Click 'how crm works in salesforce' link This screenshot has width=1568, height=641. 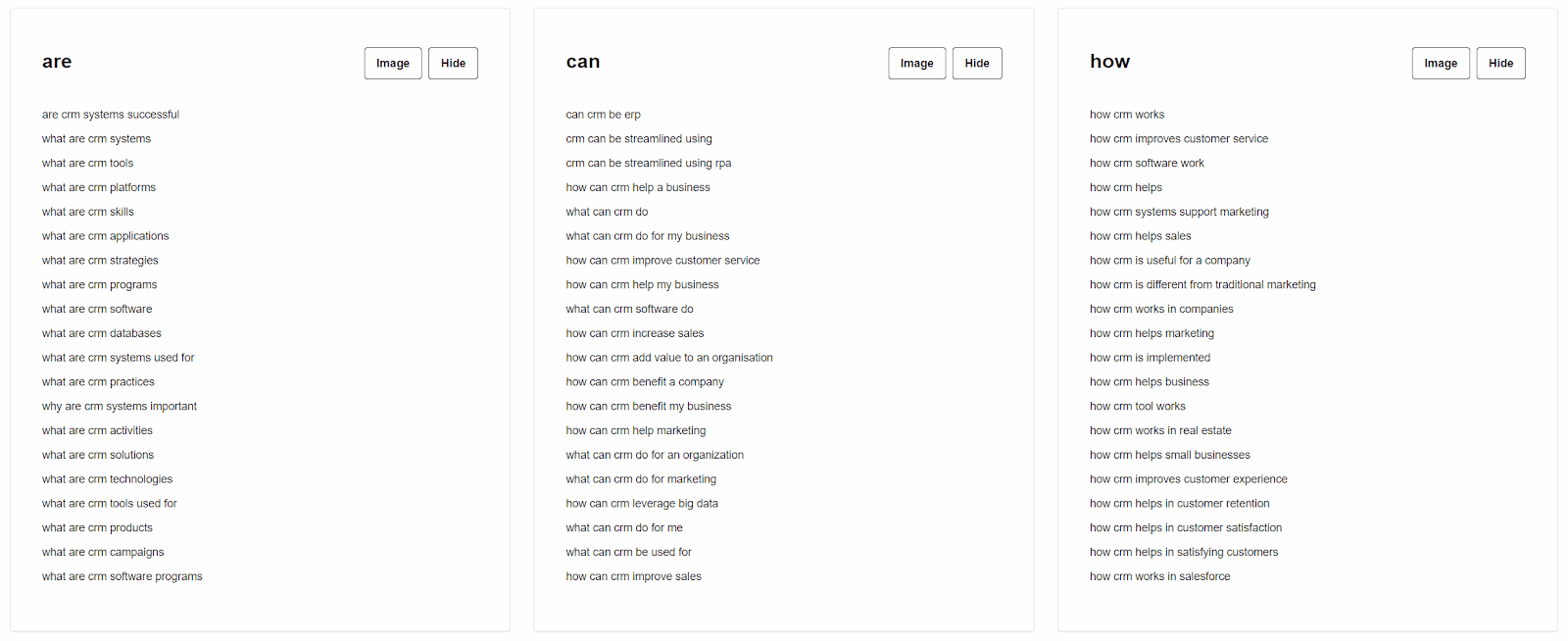(1160, 576)
